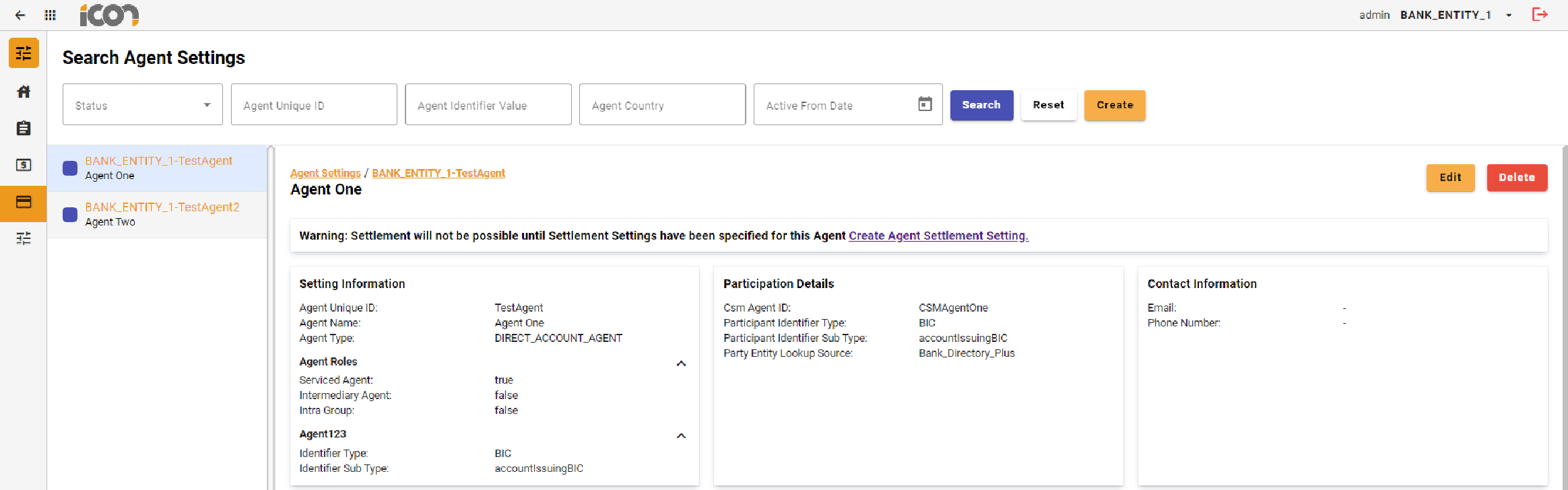
Task: Open the Status dropdown
Action: [x=142, y=105]
